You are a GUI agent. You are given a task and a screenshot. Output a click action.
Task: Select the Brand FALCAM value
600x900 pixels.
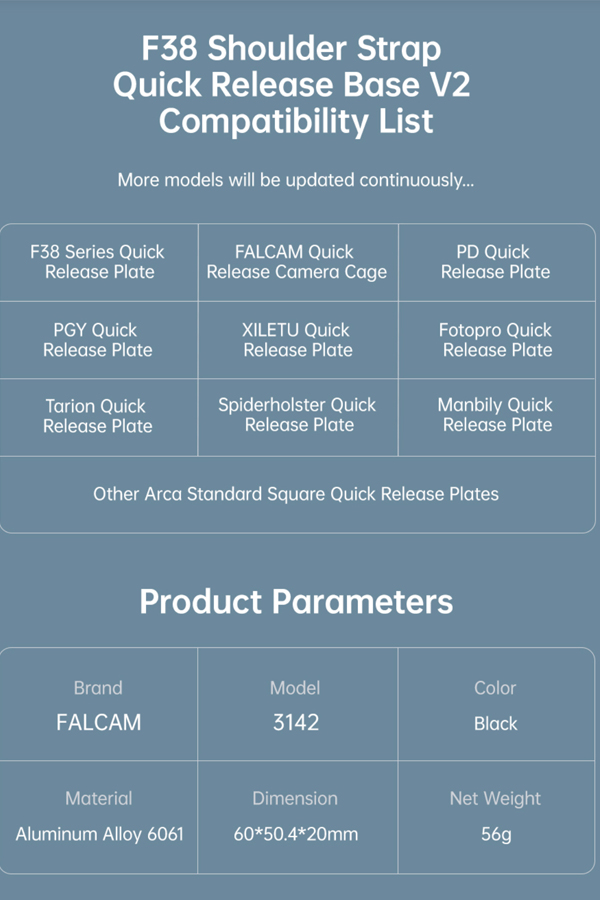pyautogui.click(x=99, y=723)
